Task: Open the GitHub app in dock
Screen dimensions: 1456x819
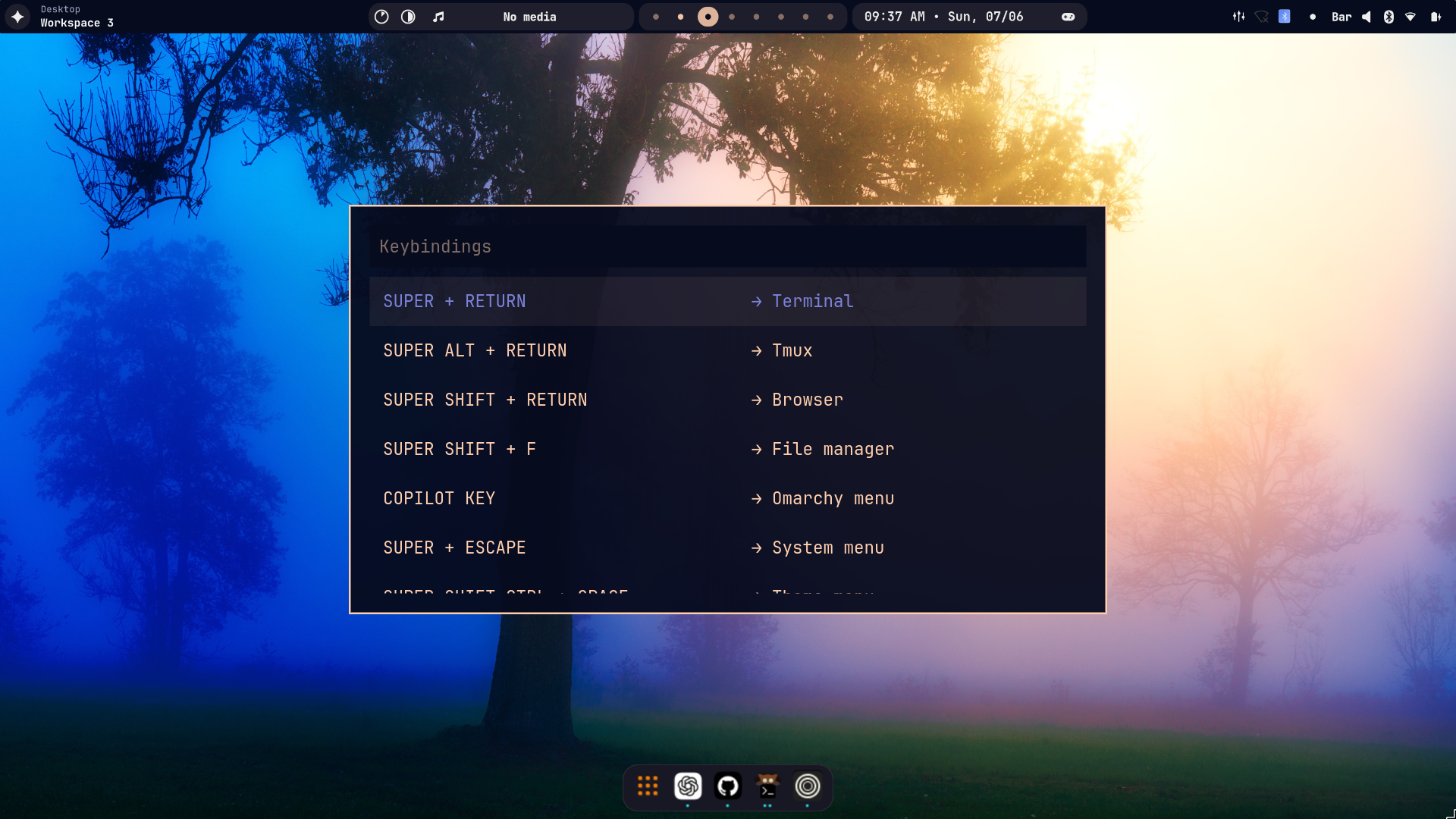Action: click(728, 786)
